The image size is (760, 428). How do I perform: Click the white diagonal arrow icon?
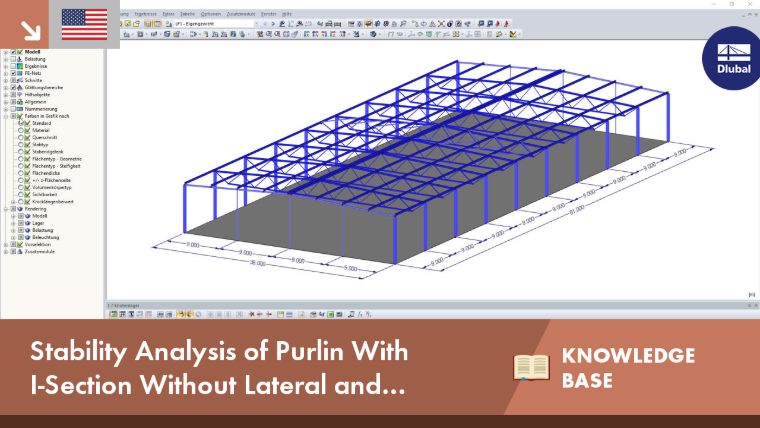31,31
